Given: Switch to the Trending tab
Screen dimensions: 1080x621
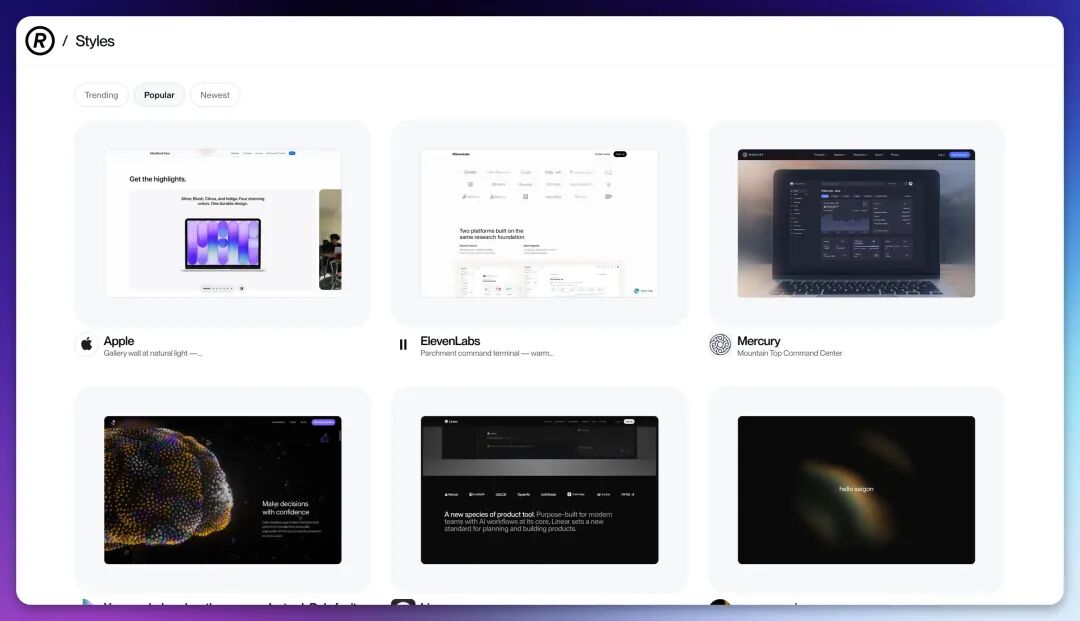Looking at the screenshot, I should (101, 95).
